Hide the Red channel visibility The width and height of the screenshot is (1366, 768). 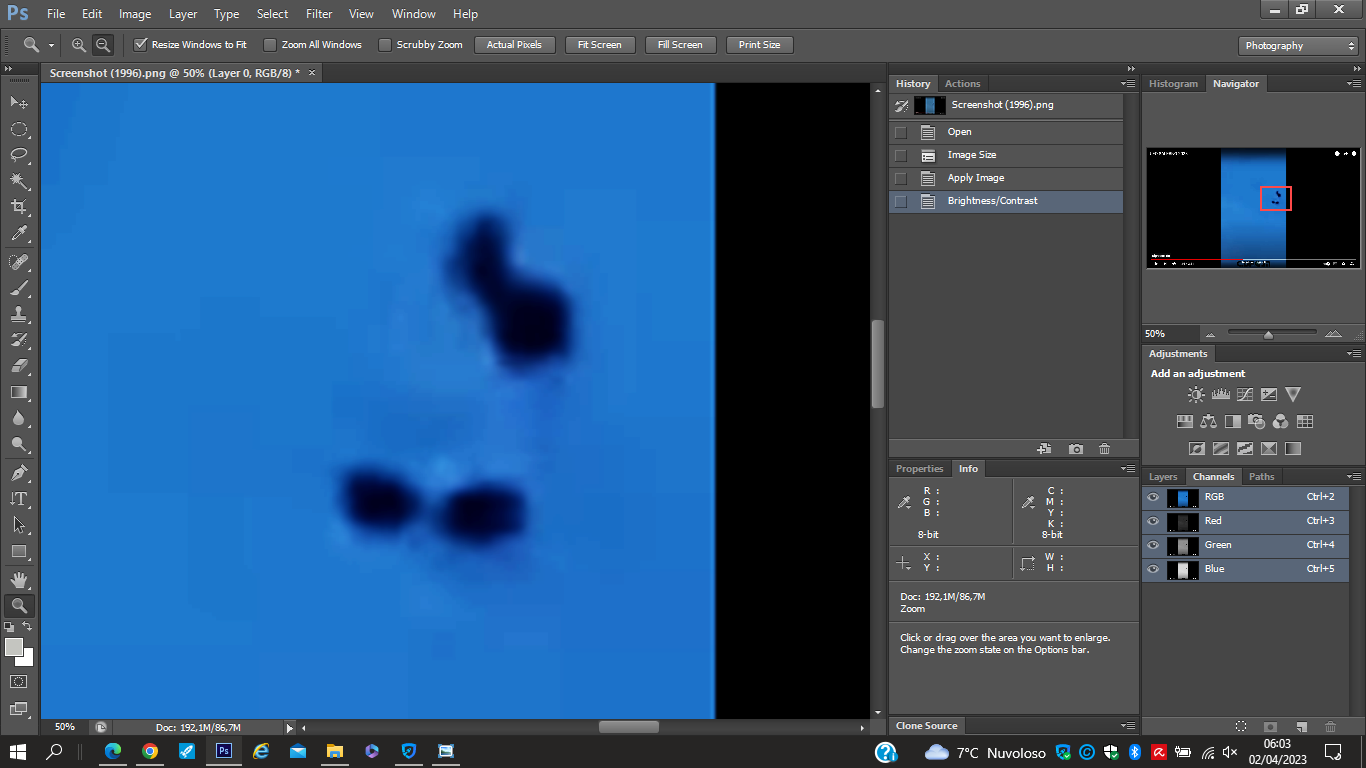(1153, 521)
